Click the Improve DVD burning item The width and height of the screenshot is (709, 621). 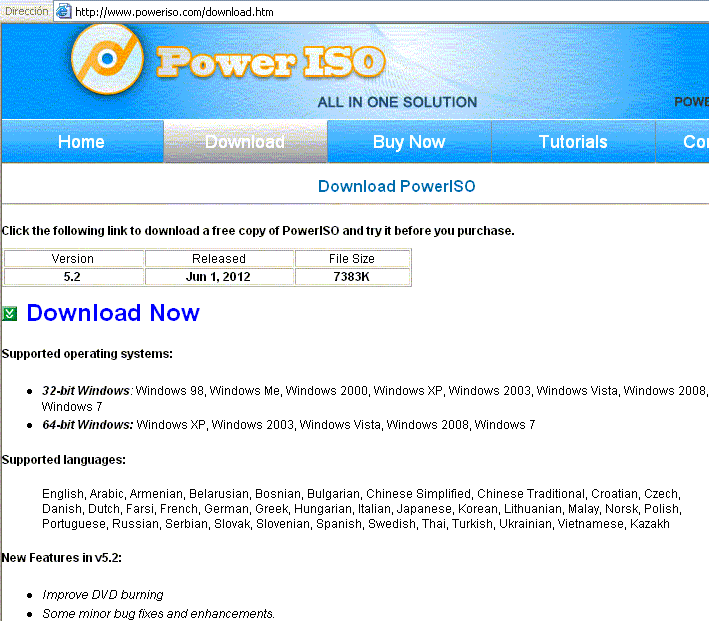click(x=103, y=595)
